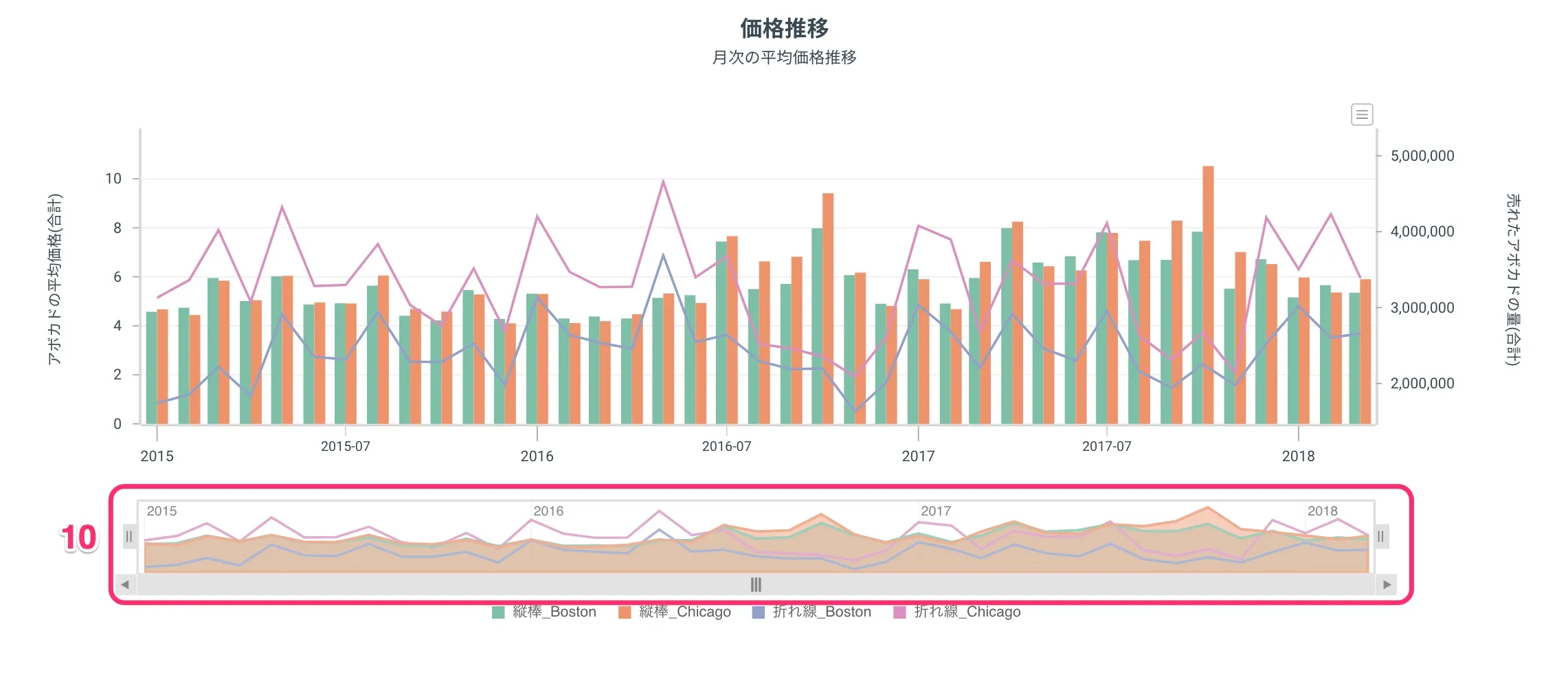This screenshot has width=1568, height=675.
Task: Click the 2015 label on the main x-axis
Action: point(157,456)
